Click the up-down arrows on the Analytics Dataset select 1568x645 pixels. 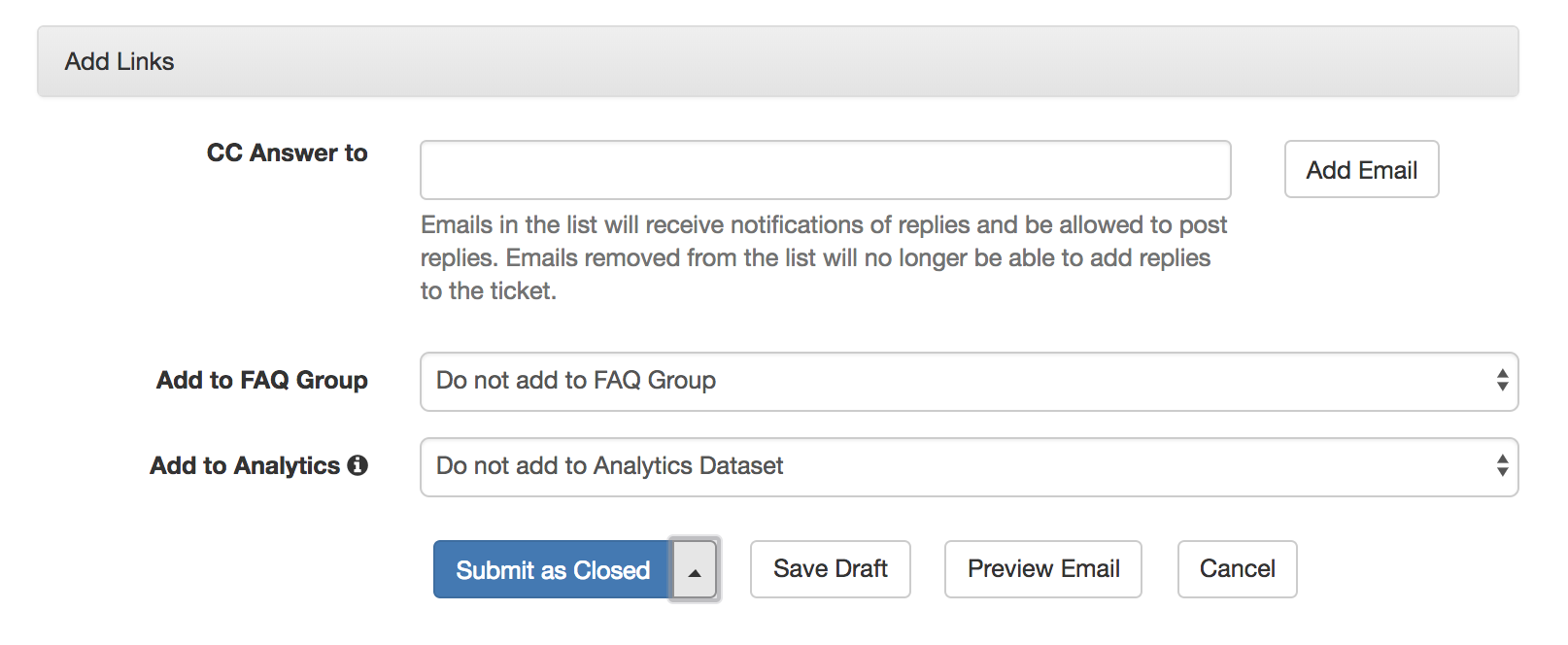point(1502,466)
